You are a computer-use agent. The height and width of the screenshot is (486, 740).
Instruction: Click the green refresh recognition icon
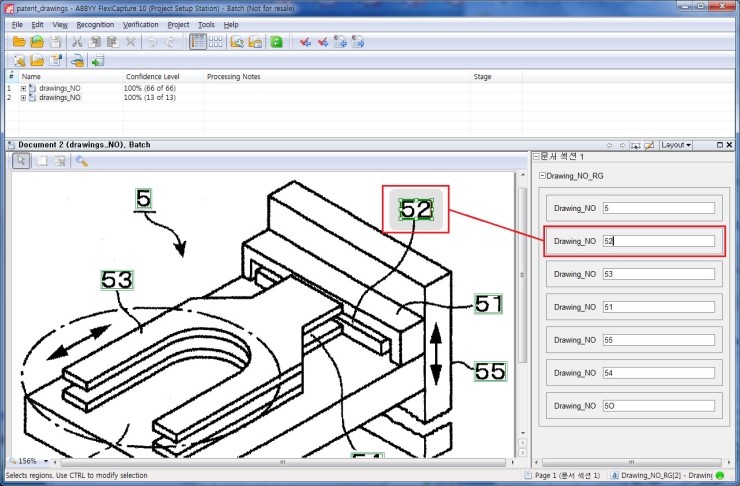point(276,42)
